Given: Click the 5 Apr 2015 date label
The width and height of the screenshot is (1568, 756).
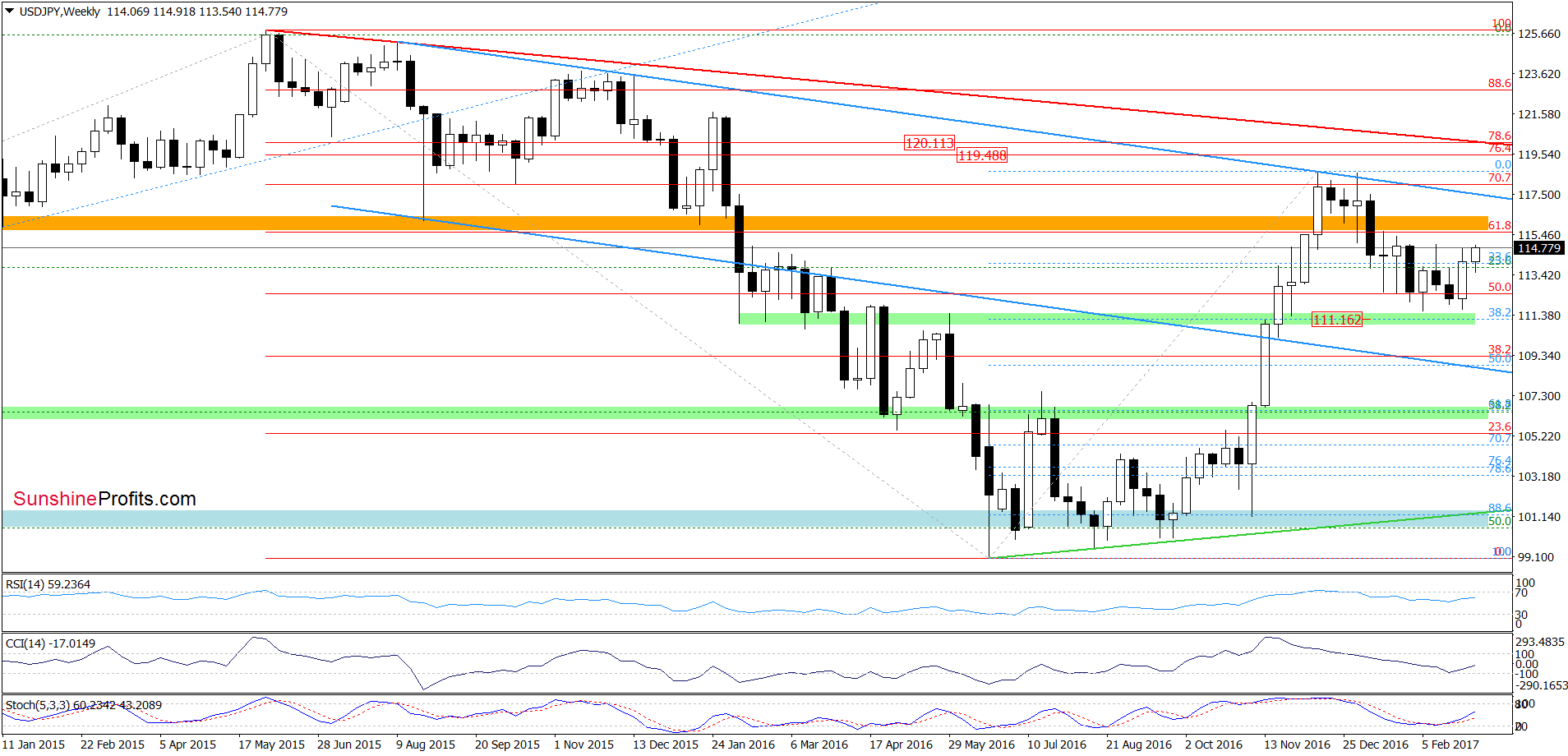Looking at the screenshot, I should (x=188, y=744).
